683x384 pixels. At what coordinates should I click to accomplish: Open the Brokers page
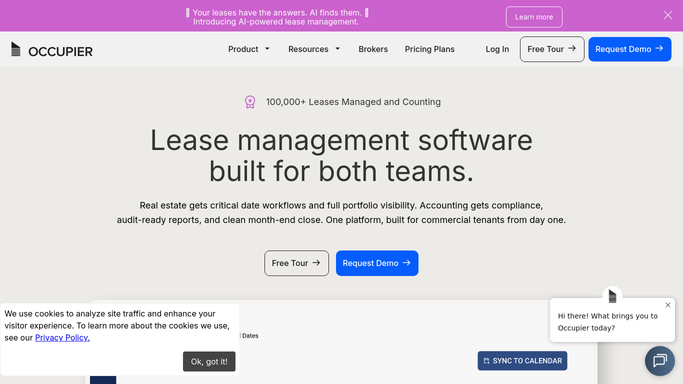coord(373,49)
